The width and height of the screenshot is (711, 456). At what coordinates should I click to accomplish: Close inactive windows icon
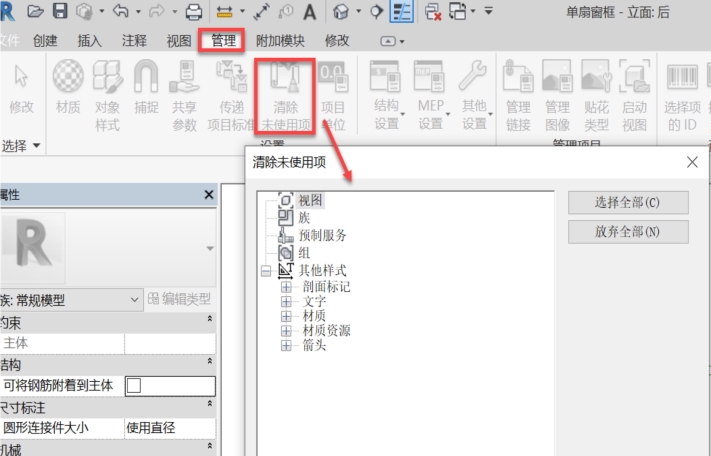pyautogui.click(x=433, y=12)
